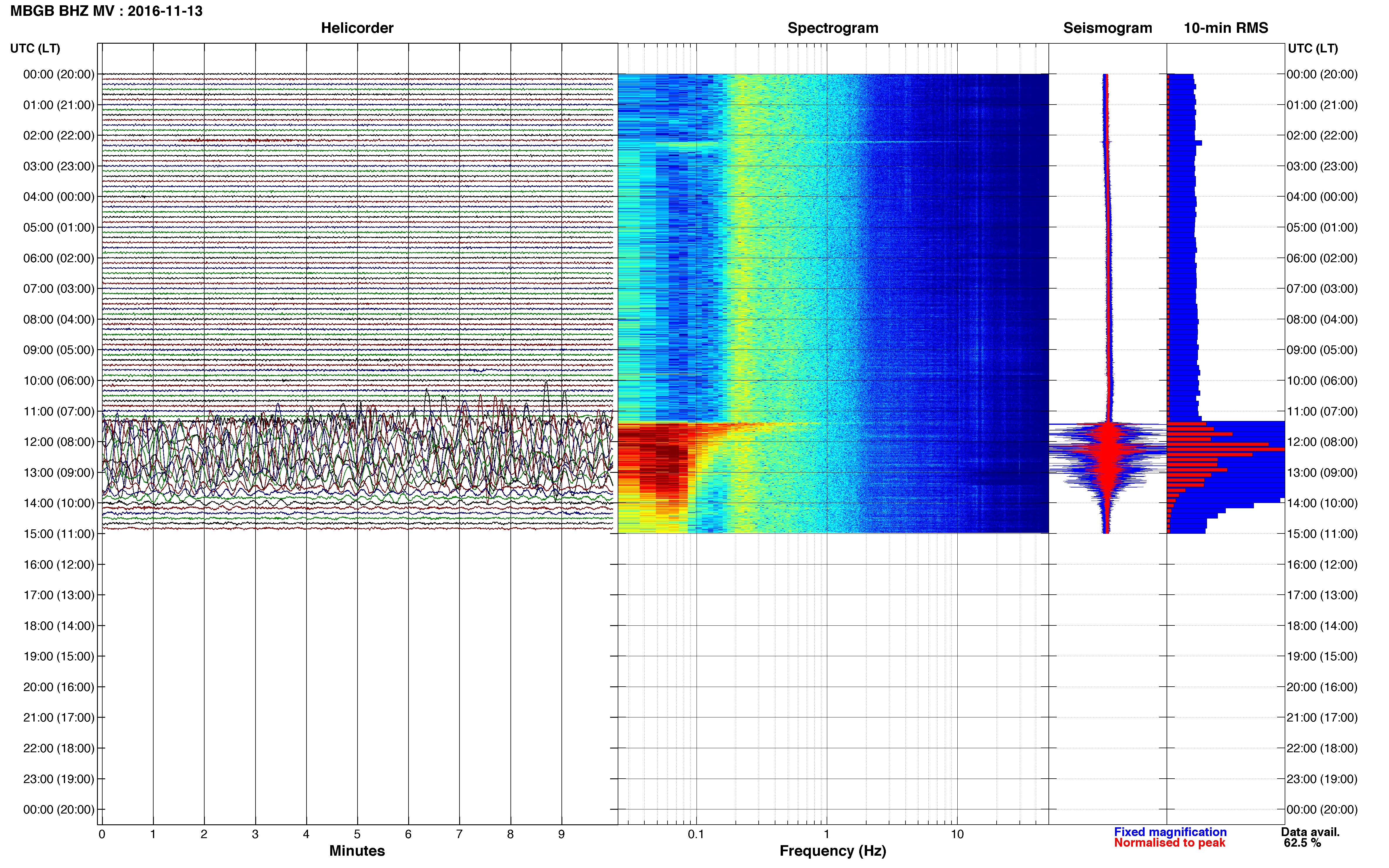Click helicorder-side time label "18:00 (14:00)"
Viewport: 1389px width, 868px height.
click(x=59, y=626)
